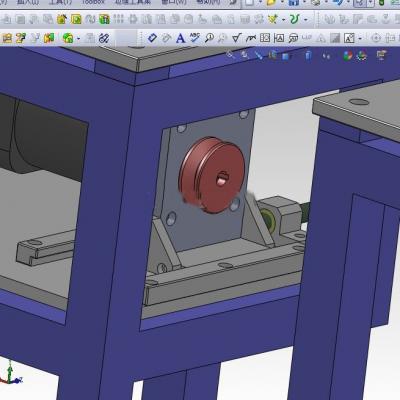Add a Surface Finish symbol
400x400 pixels.
[x=236, y=38]
